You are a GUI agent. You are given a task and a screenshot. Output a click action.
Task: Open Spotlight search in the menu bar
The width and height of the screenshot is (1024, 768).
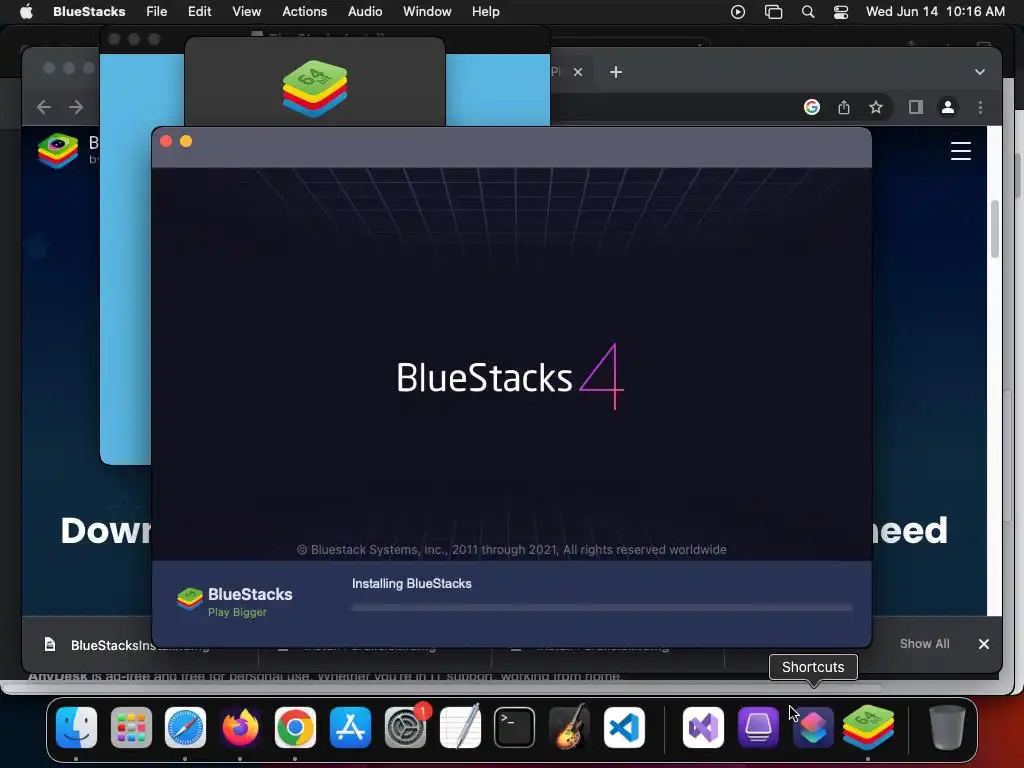(808, 12)
